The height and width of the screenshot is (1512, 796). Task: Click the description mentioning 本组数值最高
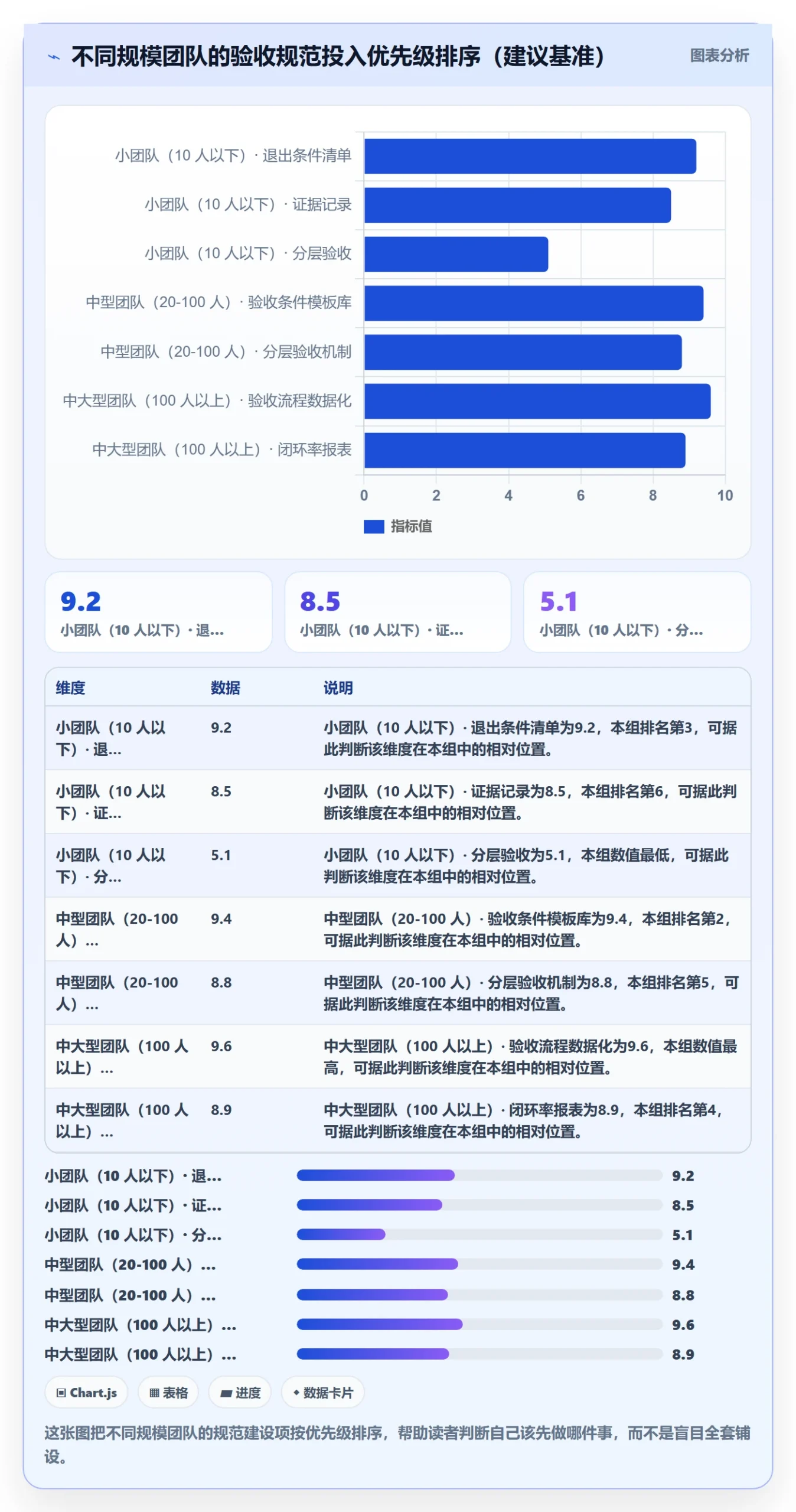530,1057
